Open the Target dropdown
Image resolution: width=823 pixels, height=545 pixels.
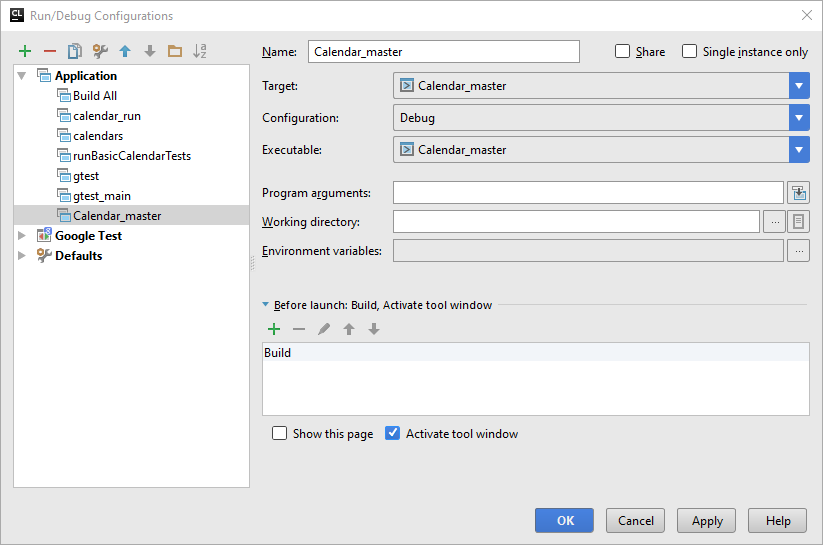pyautogui.click(x=798, y=86)
